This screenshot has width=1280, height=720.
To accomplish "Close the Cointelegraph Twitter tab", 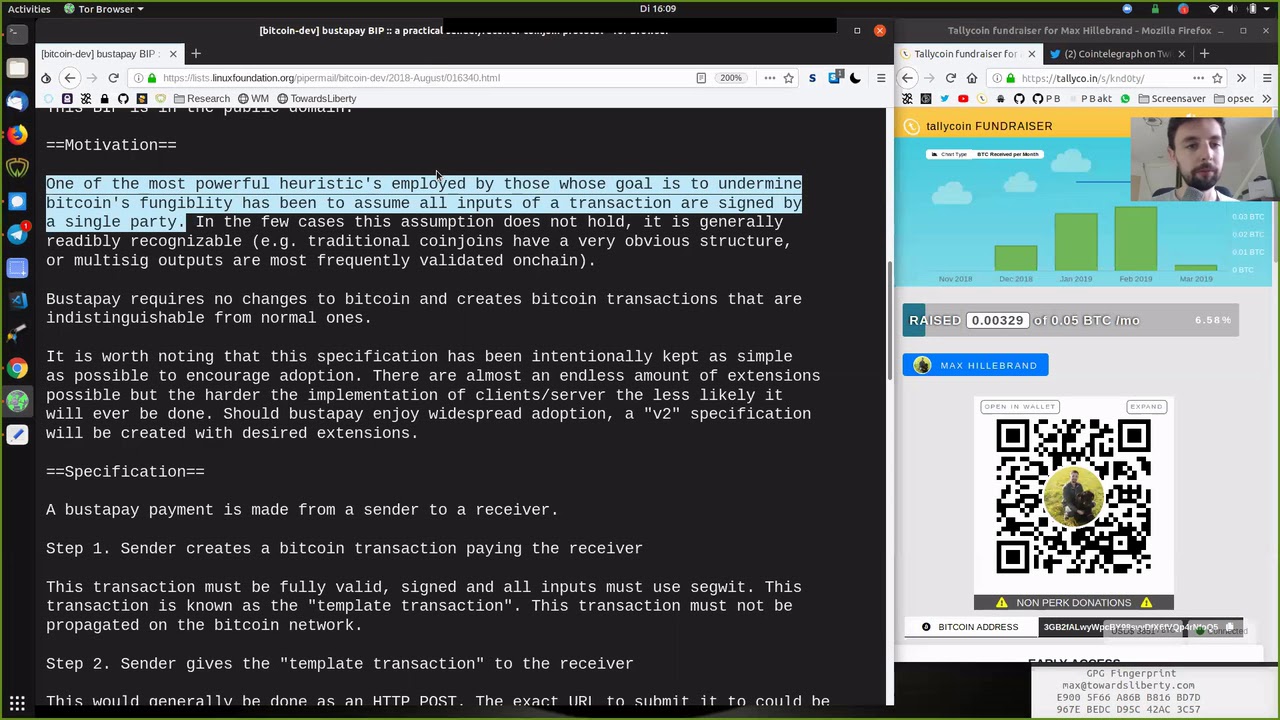I will point(1181,54).
